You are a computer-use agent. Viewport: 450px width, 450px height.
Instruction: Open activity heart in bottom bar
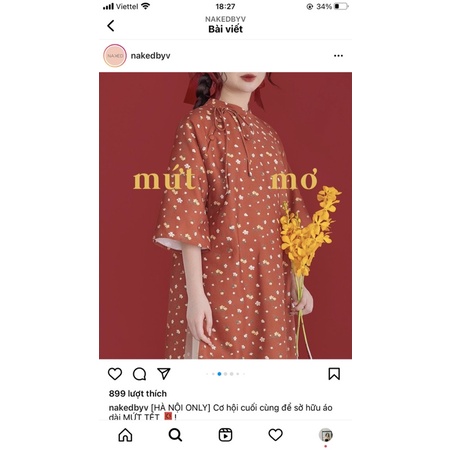[275, 435]
